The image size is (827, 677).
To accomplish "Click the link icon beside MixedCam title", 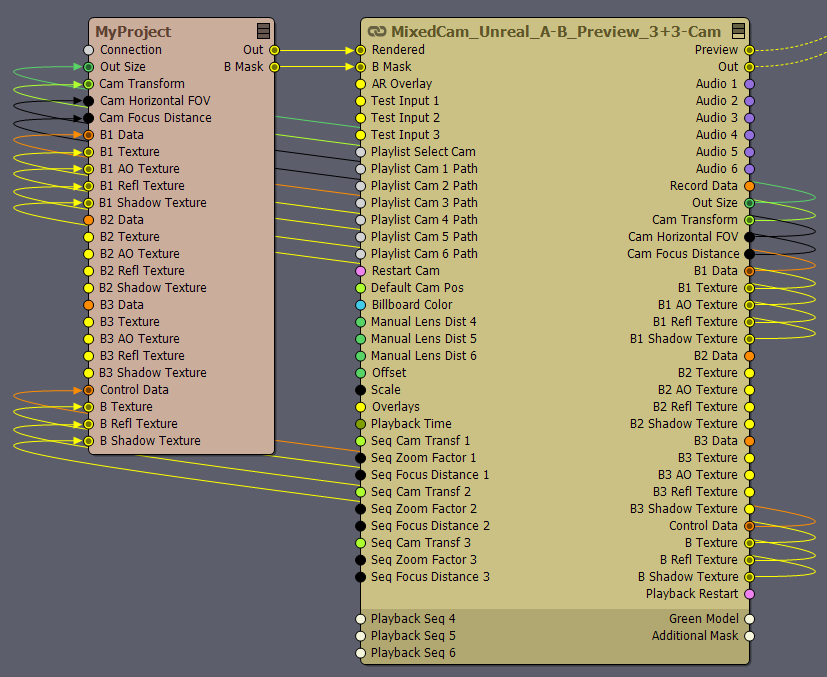I will (x=377, y=32).
